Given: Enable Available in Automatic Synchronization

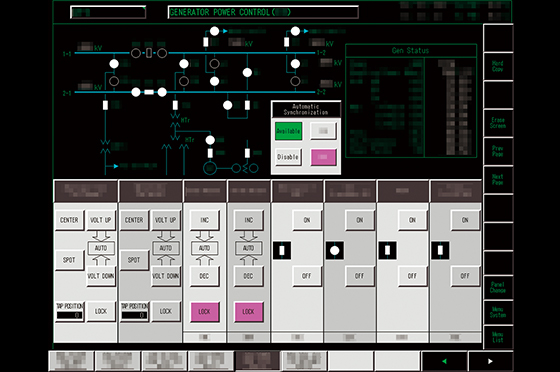Looking at the screenshot, I should [288, 131].
